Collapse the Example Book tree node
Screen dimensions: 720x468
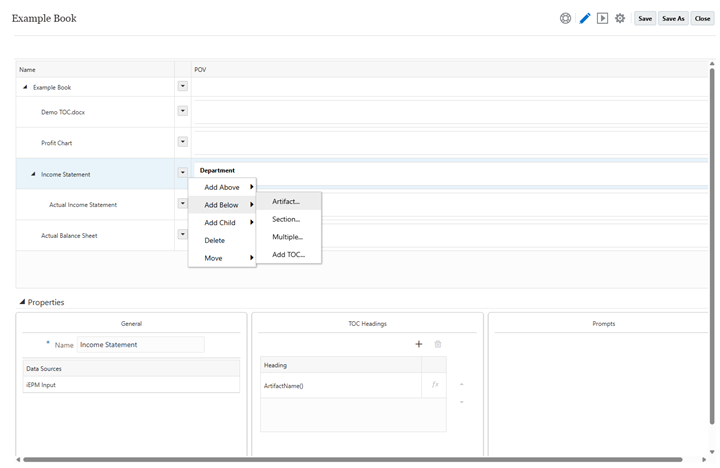[x=25, y=87]
